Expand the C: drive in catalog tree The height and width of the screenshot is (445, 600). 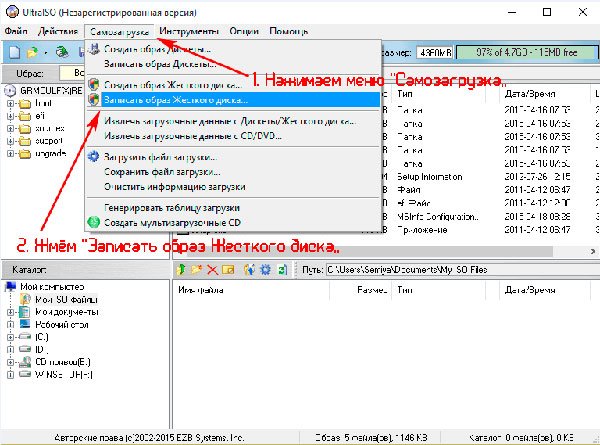(x=11, y=337)
